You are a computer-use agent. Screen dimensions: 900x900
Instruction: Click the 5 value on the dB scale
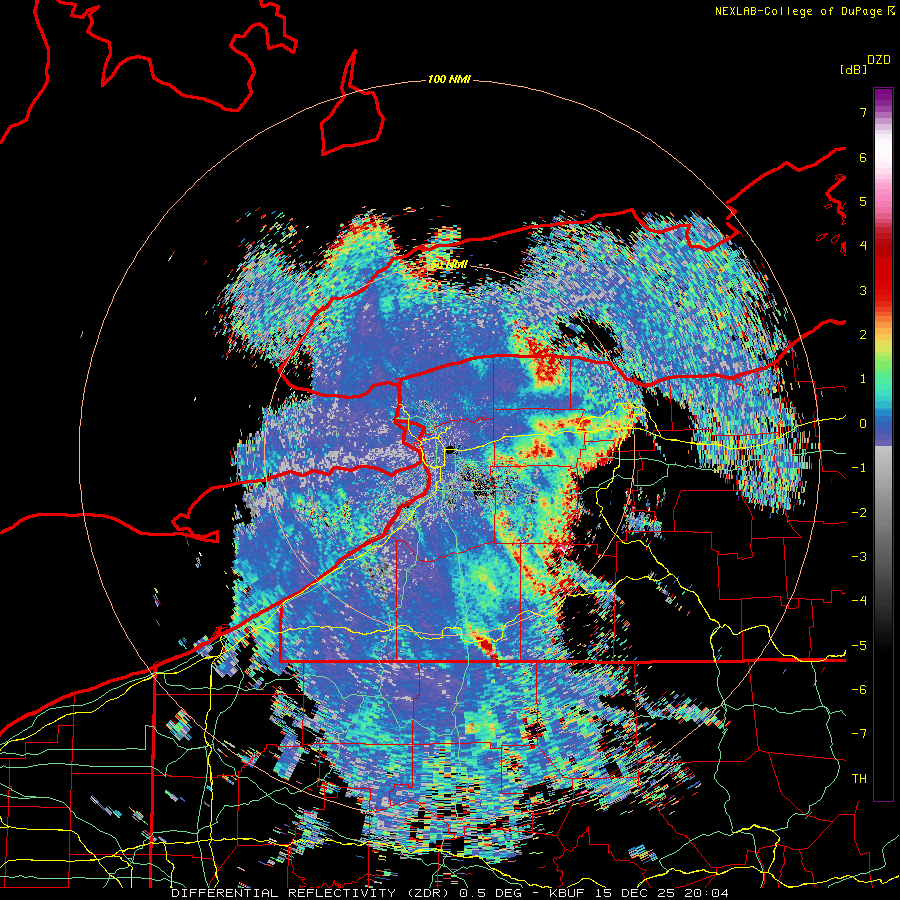863,201
